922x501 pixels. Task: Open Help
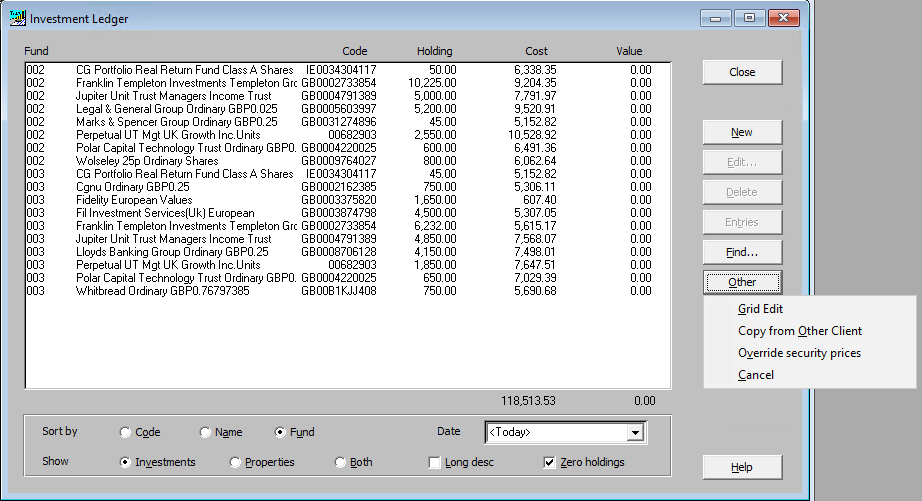point(742,467)
